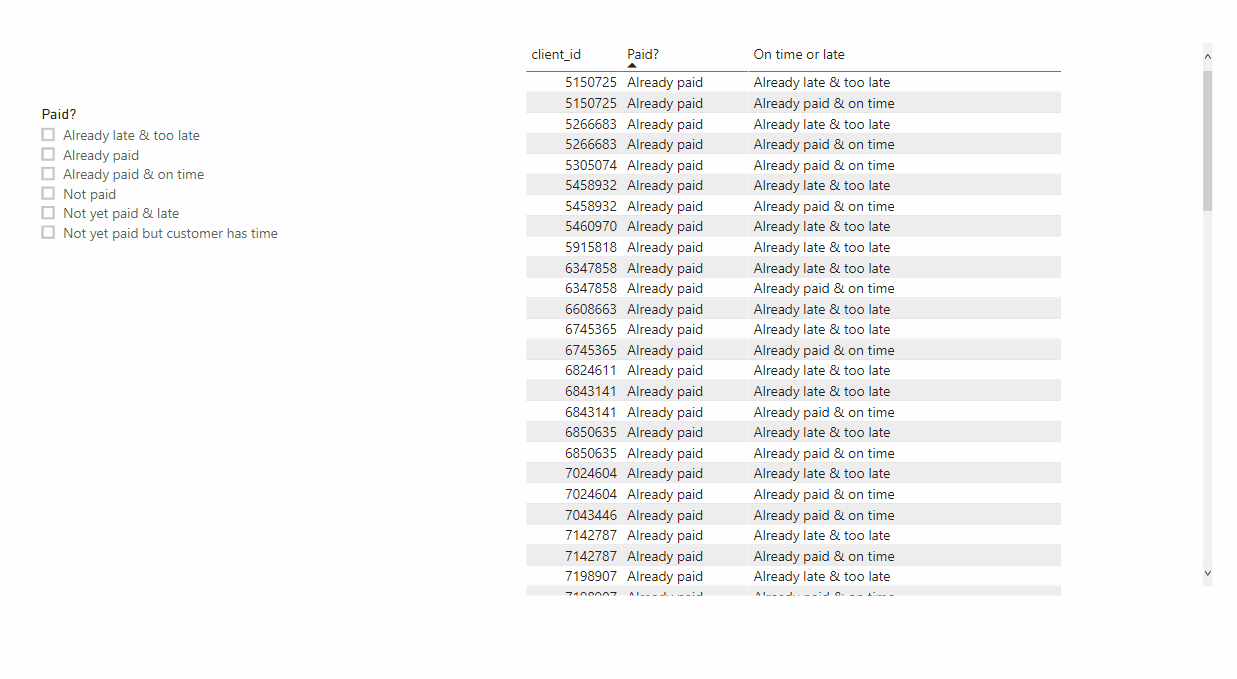The height and width of the screenshot is (679, 1237).
Task: Click 'Already paid & on time' in row 5305074
Action: [x=824, y=165]
